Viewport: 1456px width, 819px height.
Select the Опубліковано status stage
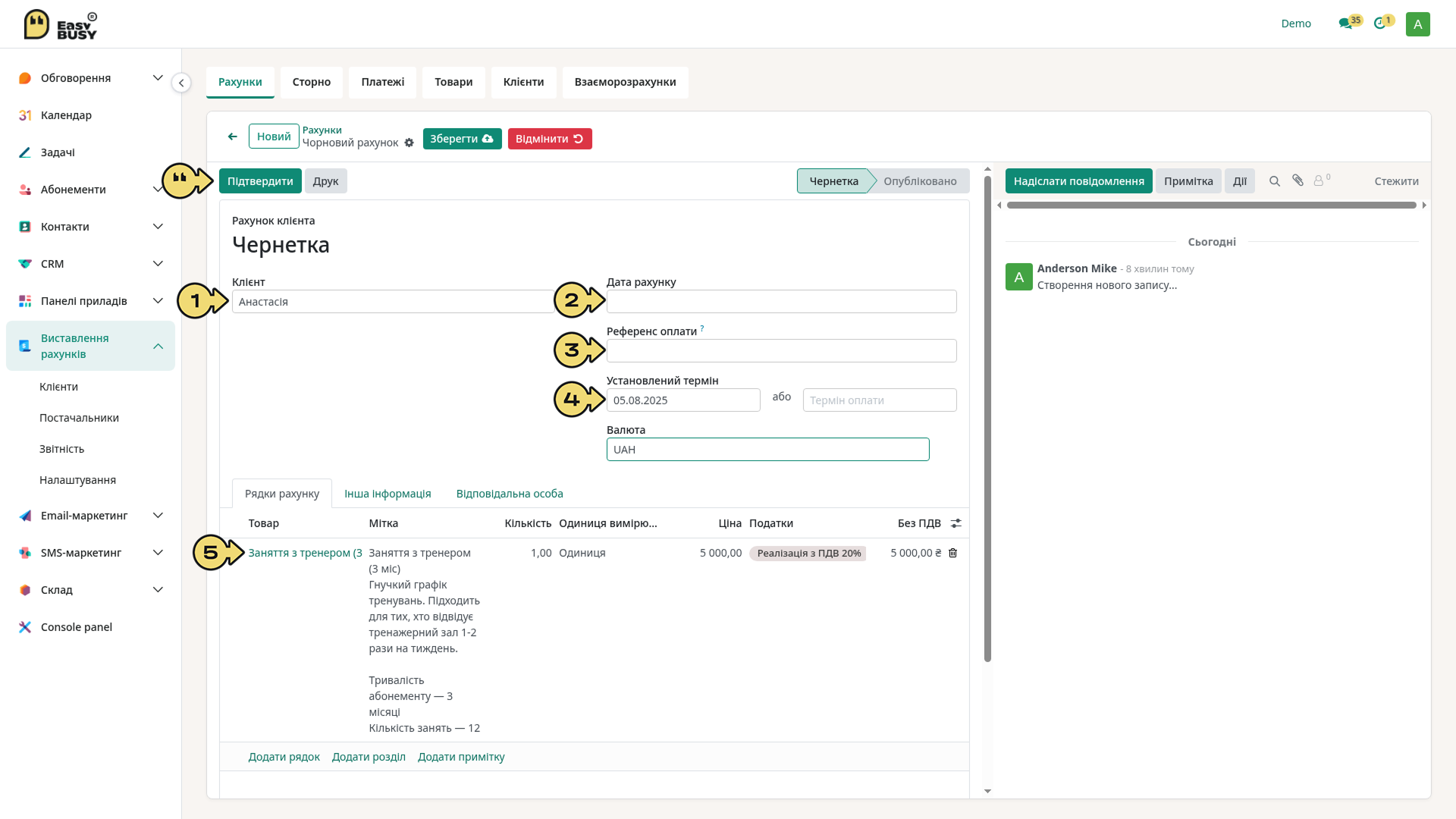tap(919, 181)
